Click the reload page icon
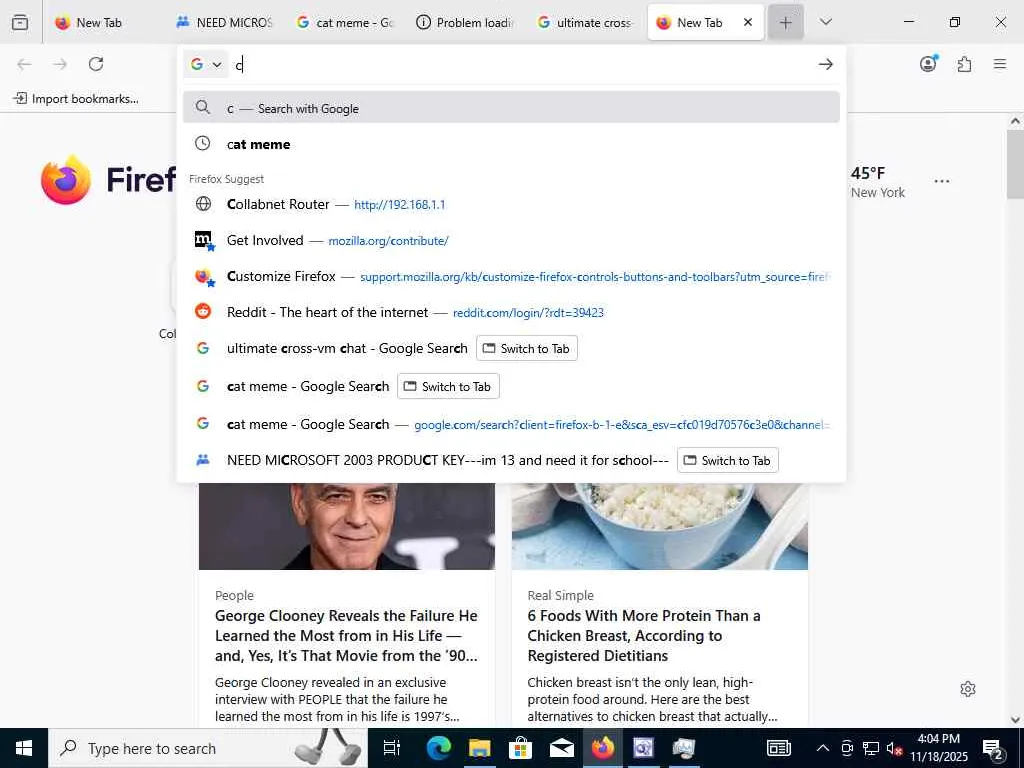 [96, 64]
